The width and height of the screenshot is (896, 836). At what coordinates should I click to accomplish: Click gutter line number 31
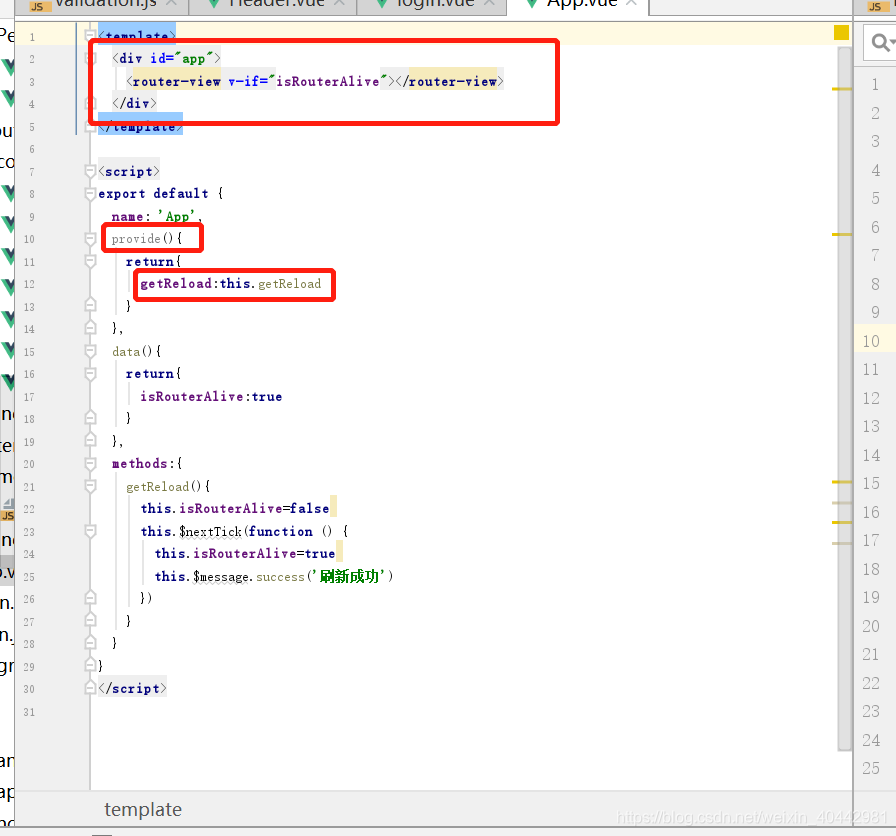pyautogui.click(x=29, y=712)
